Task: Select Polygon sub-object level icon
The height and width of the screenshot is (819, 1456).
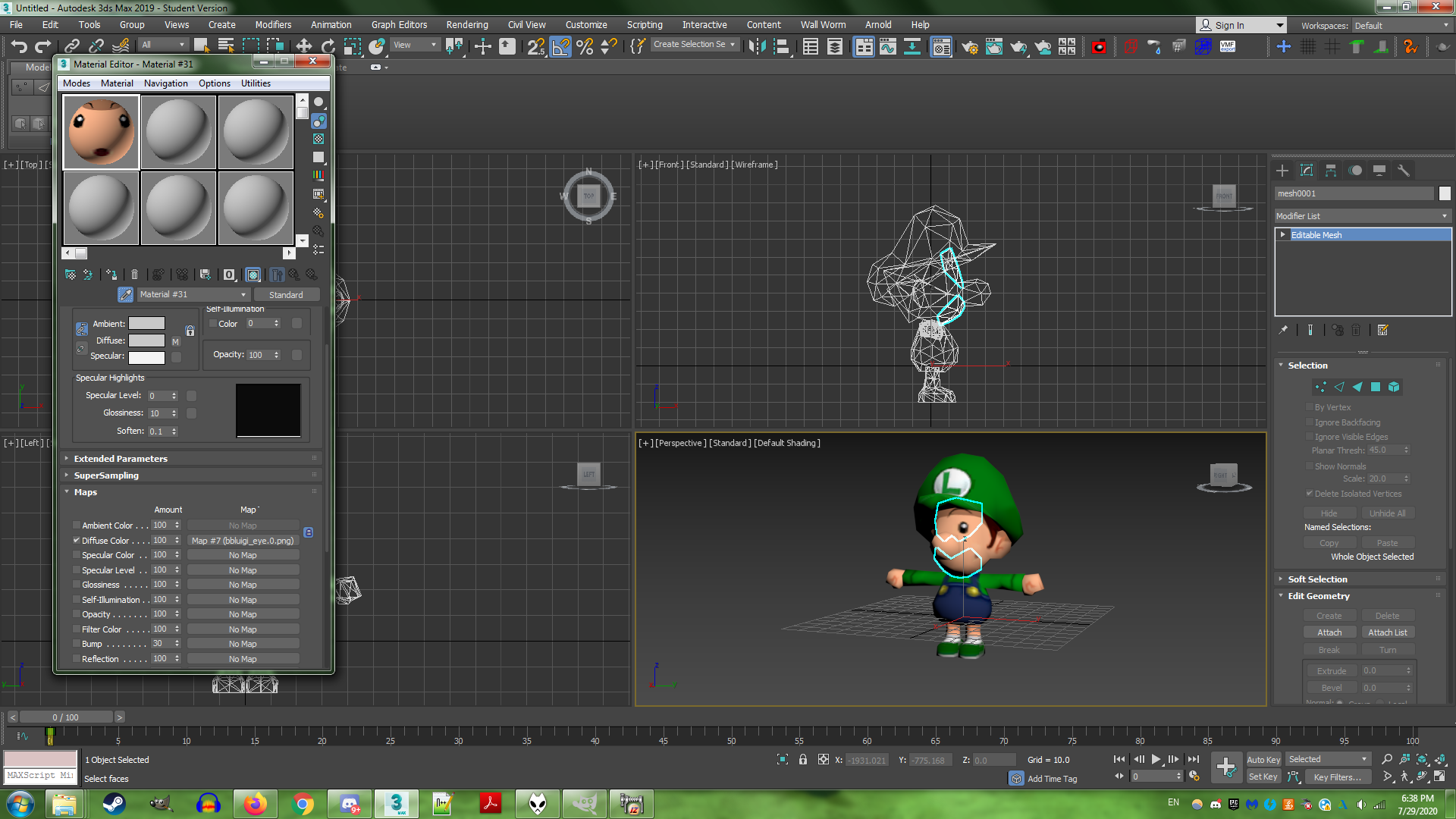Action: (x=1375, y=387)
